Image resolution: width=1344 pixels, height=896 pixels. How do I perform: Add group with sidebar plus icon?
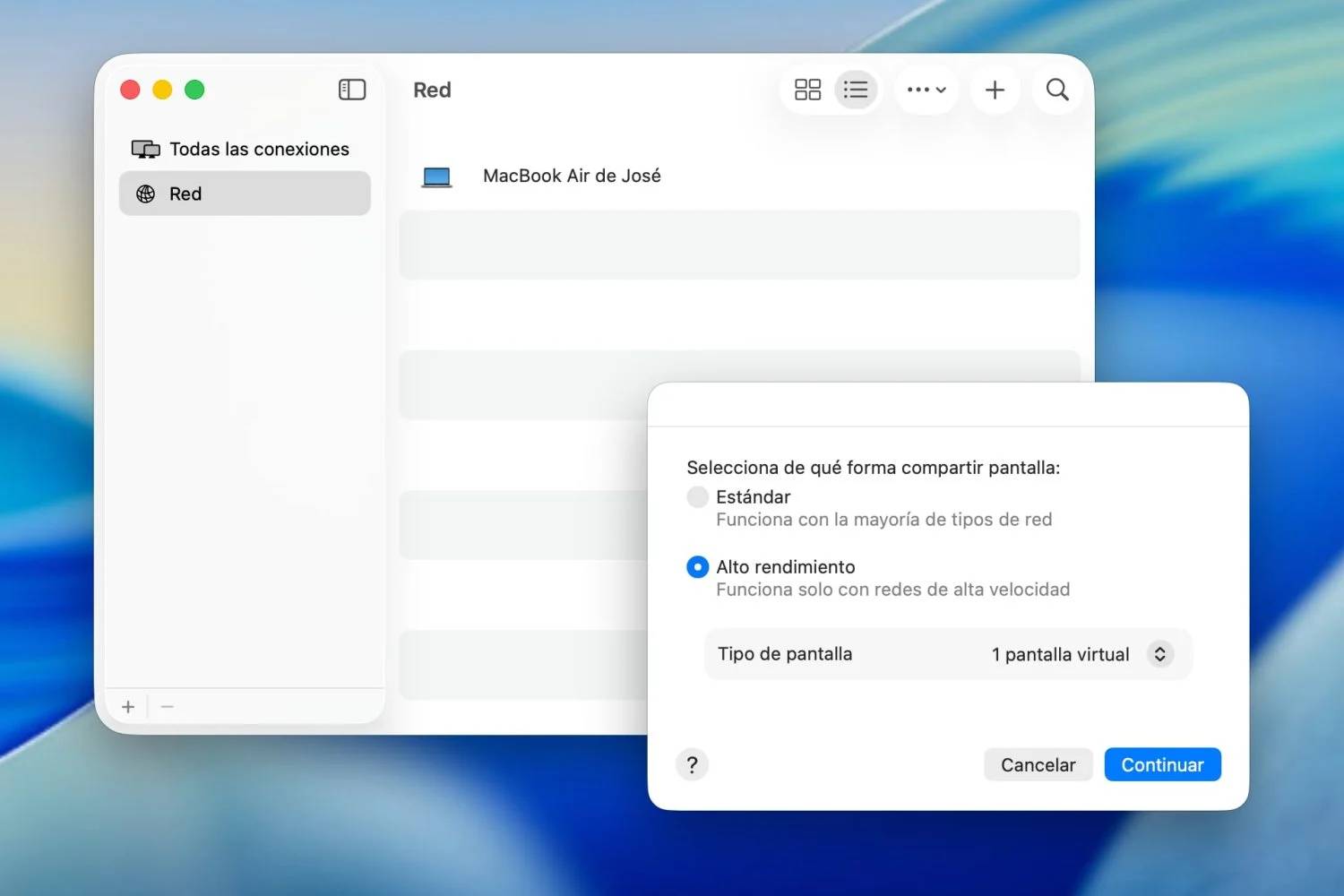tap(128, 707)
